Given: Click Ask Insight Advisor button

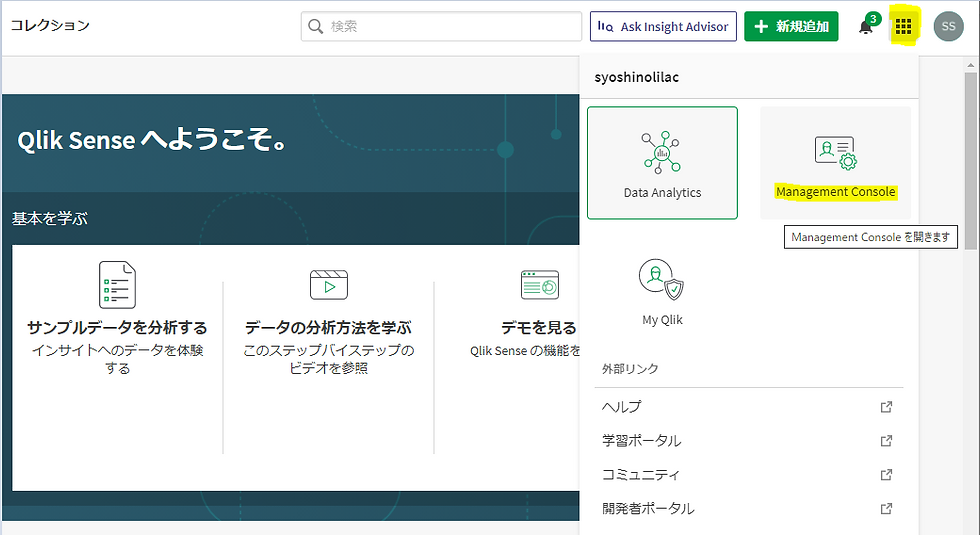Looking at the screenshot, I should pos(663,26).
